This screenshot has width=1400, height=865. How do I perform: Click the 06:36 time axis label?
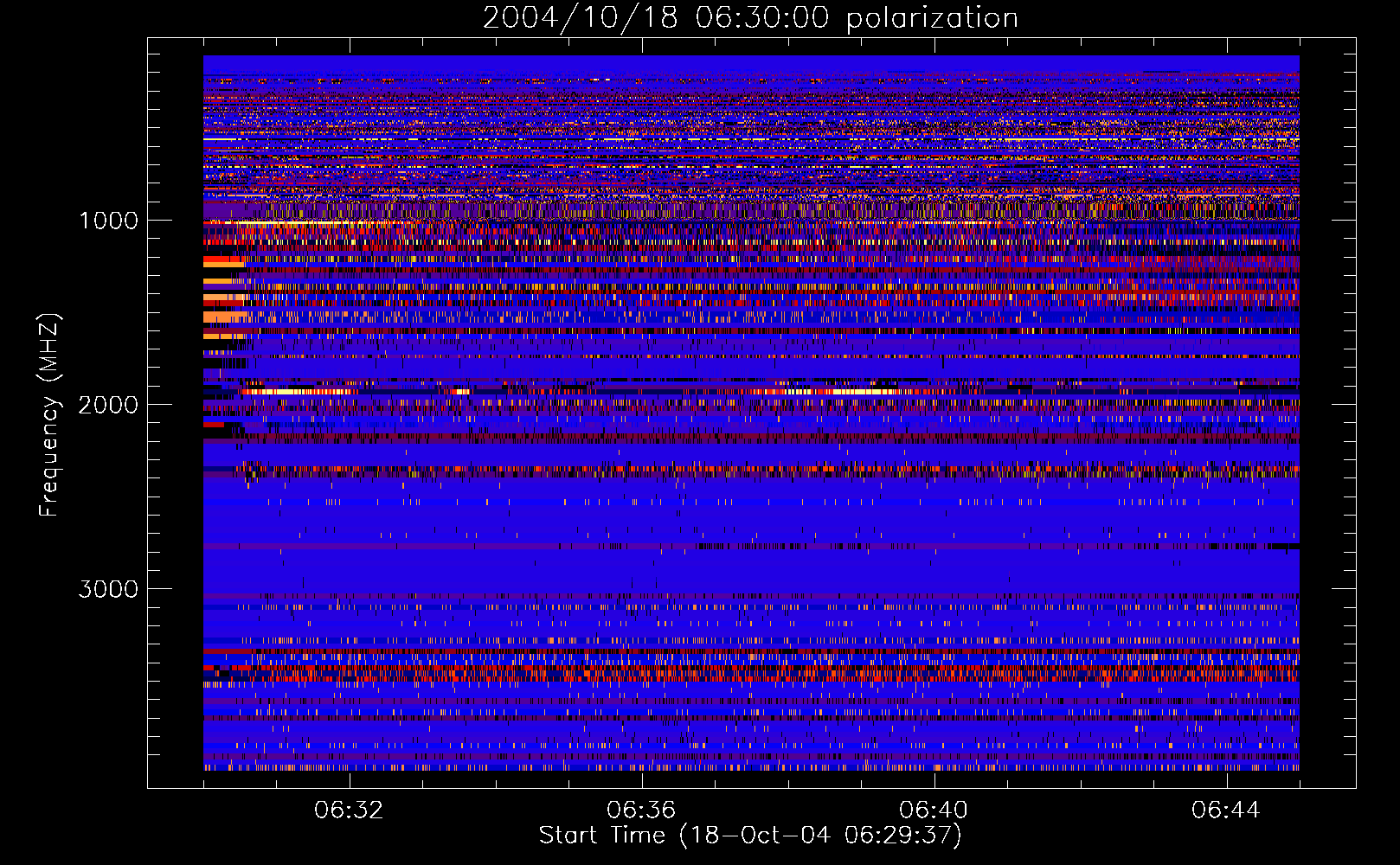point(641,811)
